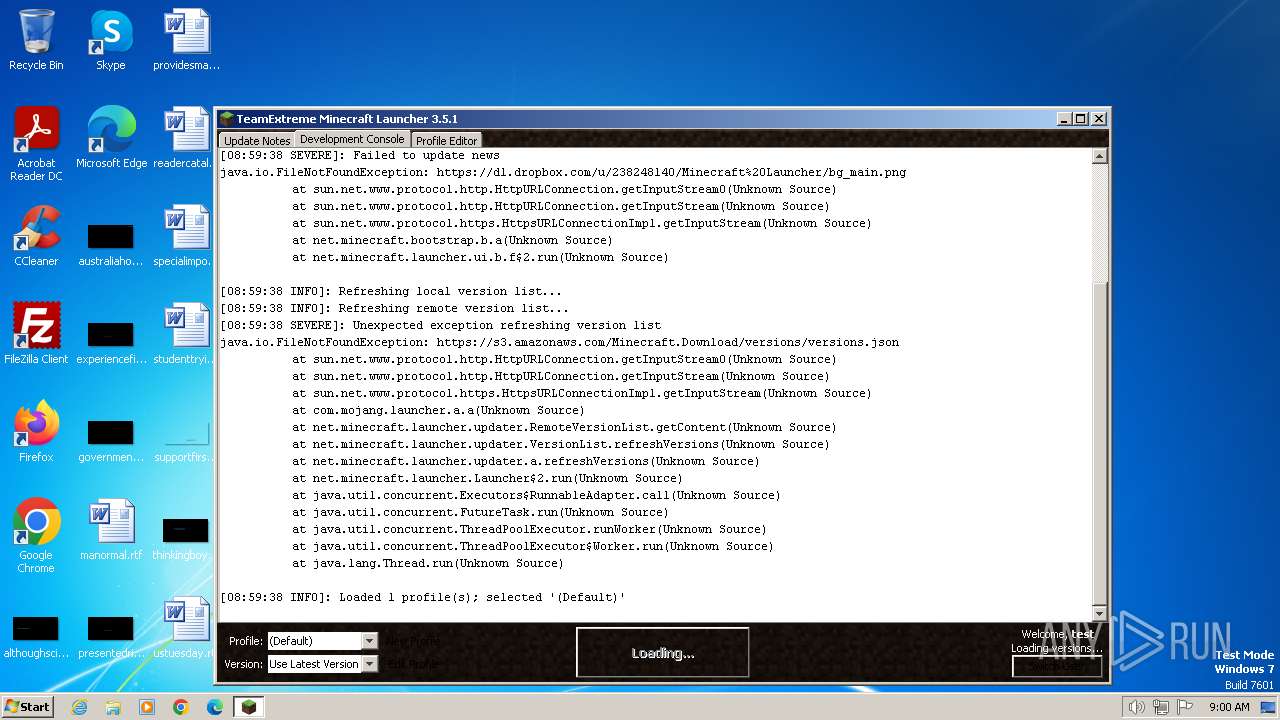1280x720 pixels.
Task: Click 'Refreshing local version list...' log line
Action: pyautogui.click(x=391, y=291)
